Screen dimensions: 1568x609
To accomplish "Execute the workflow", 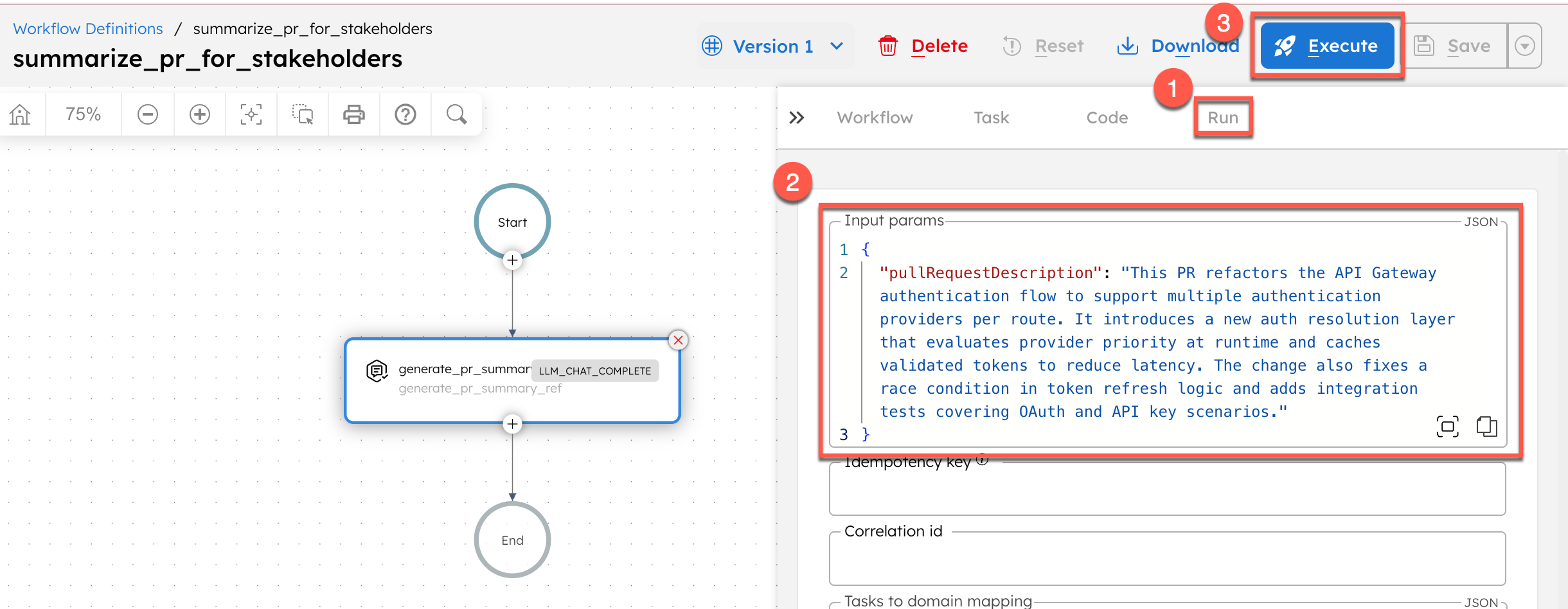I will (x=1327, y=46).
